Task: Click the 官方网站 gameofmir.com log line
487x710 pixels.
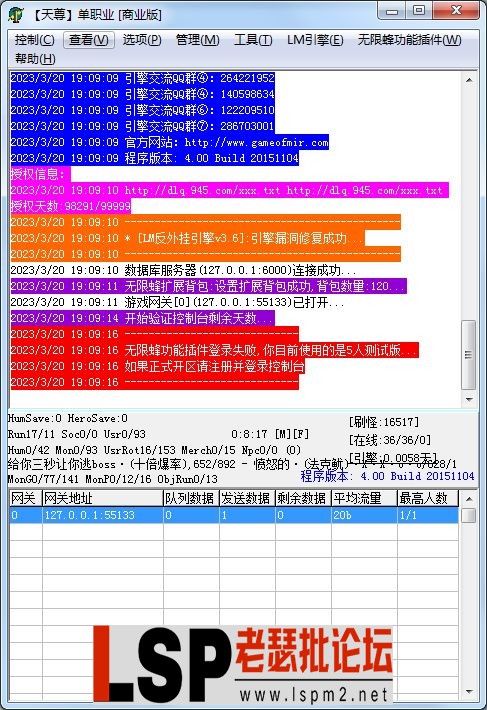Action: tap(169, 142)
